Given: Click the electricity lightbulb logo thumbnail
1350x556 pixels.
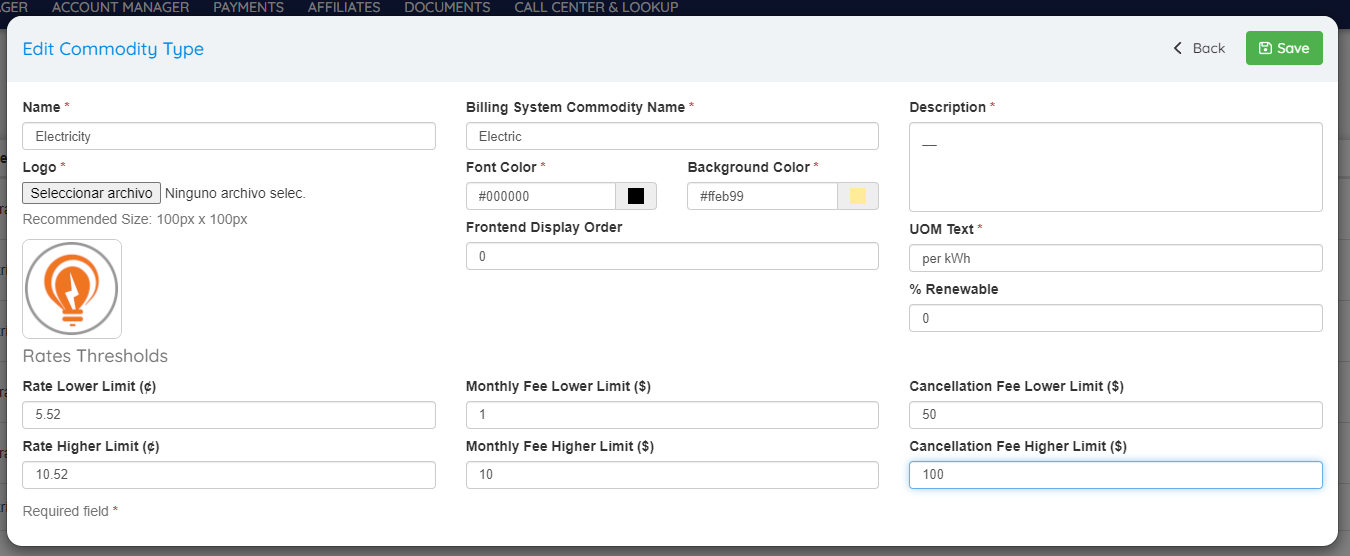Looking at the screenshot, I should (x=72, y=289).
